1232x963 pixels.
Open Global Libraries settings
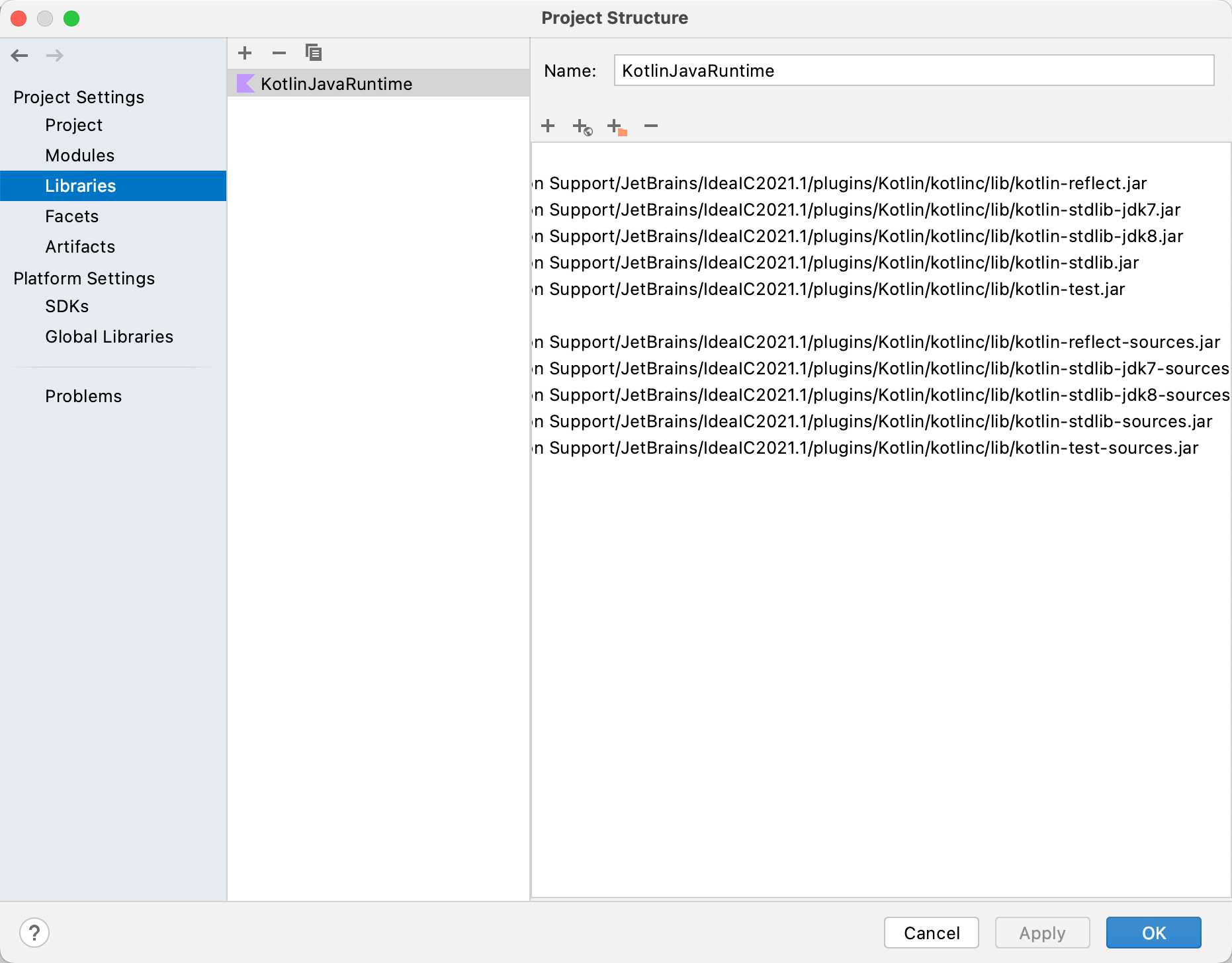(109, 336)
